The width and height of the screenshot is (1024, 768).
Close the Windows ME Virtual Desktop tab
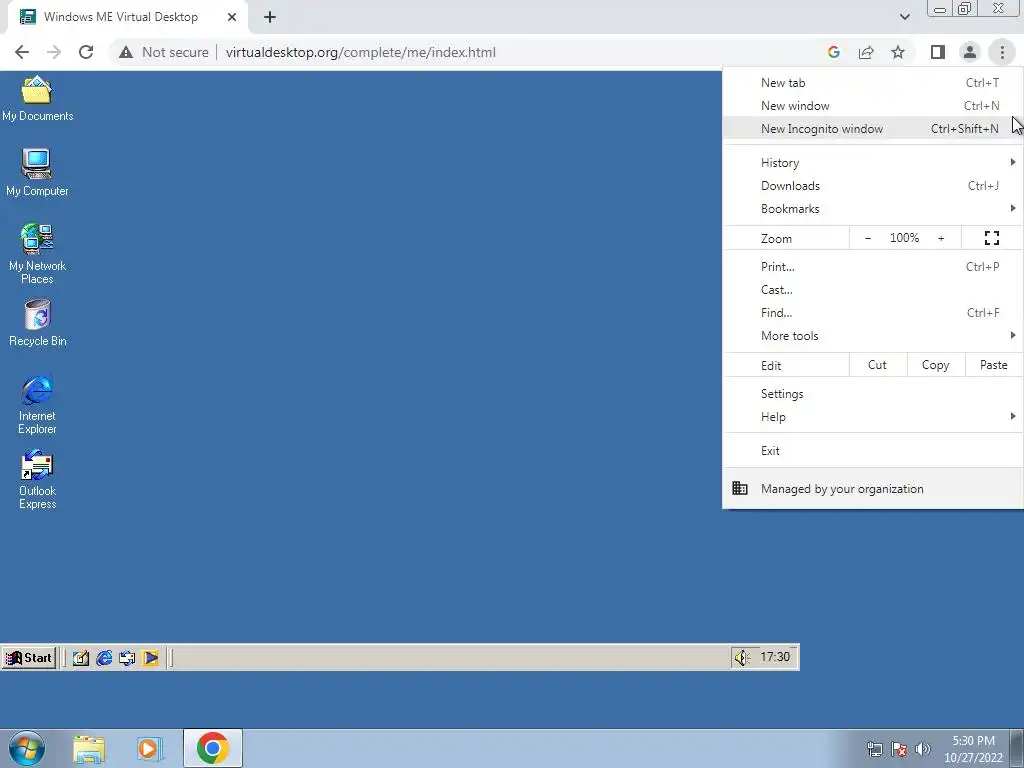(x=232, y=17)
